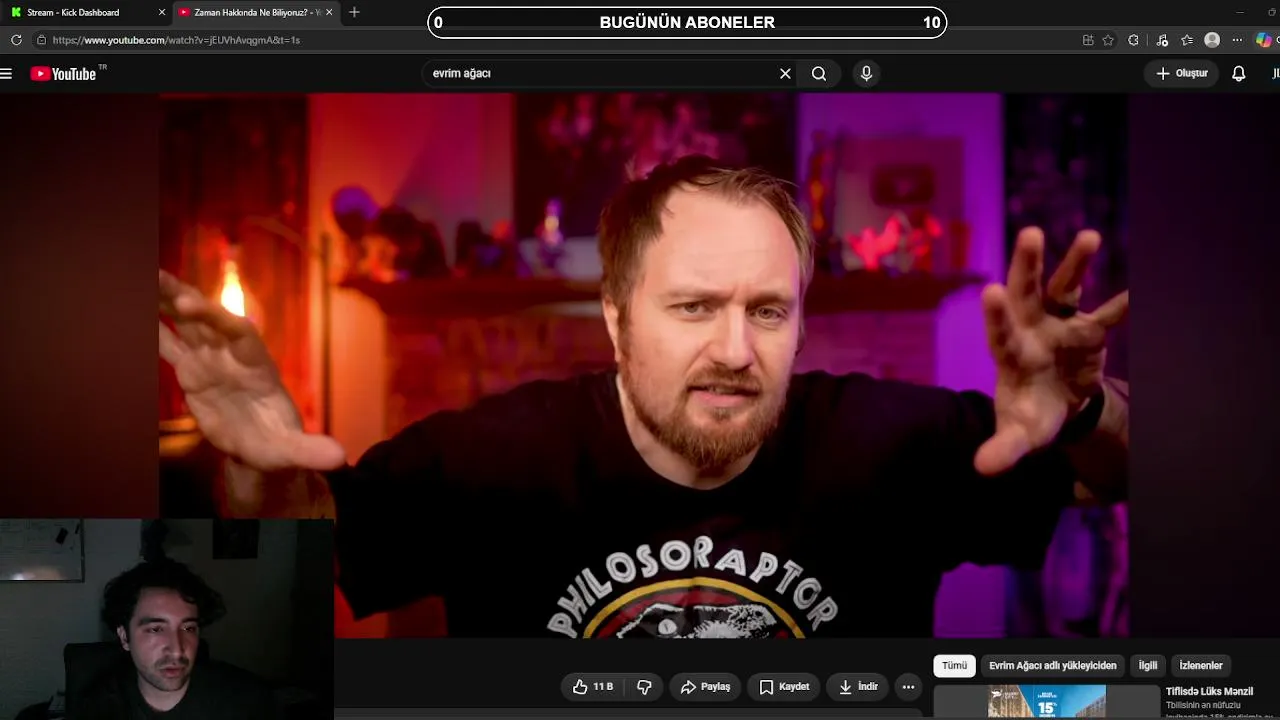Open the three-dot more actions menu
The width and height of the screenshot is (1280, 720).
908,687
